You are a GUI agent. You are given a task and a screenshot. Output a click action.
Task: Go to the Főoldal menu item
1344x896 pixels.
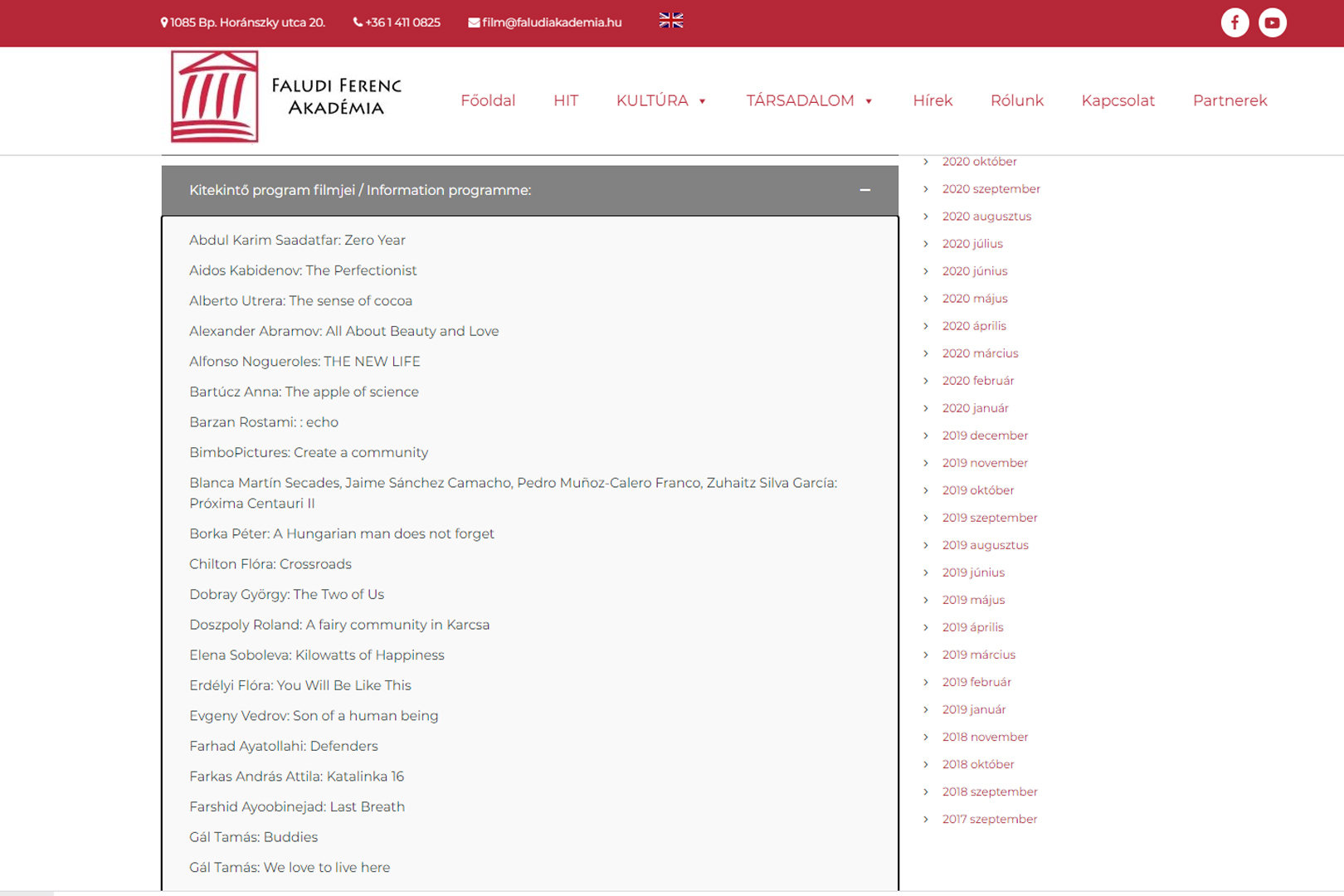[488, 100]
